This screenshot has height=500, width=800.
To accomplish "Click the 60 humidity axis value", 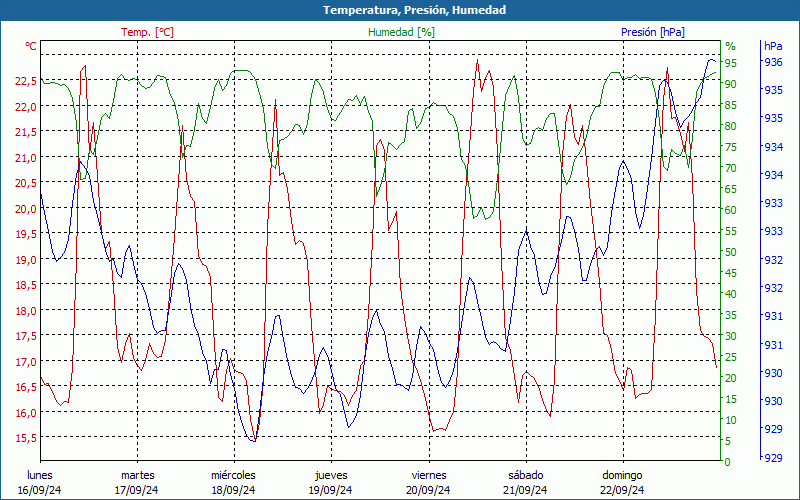I will click(730, 210).
